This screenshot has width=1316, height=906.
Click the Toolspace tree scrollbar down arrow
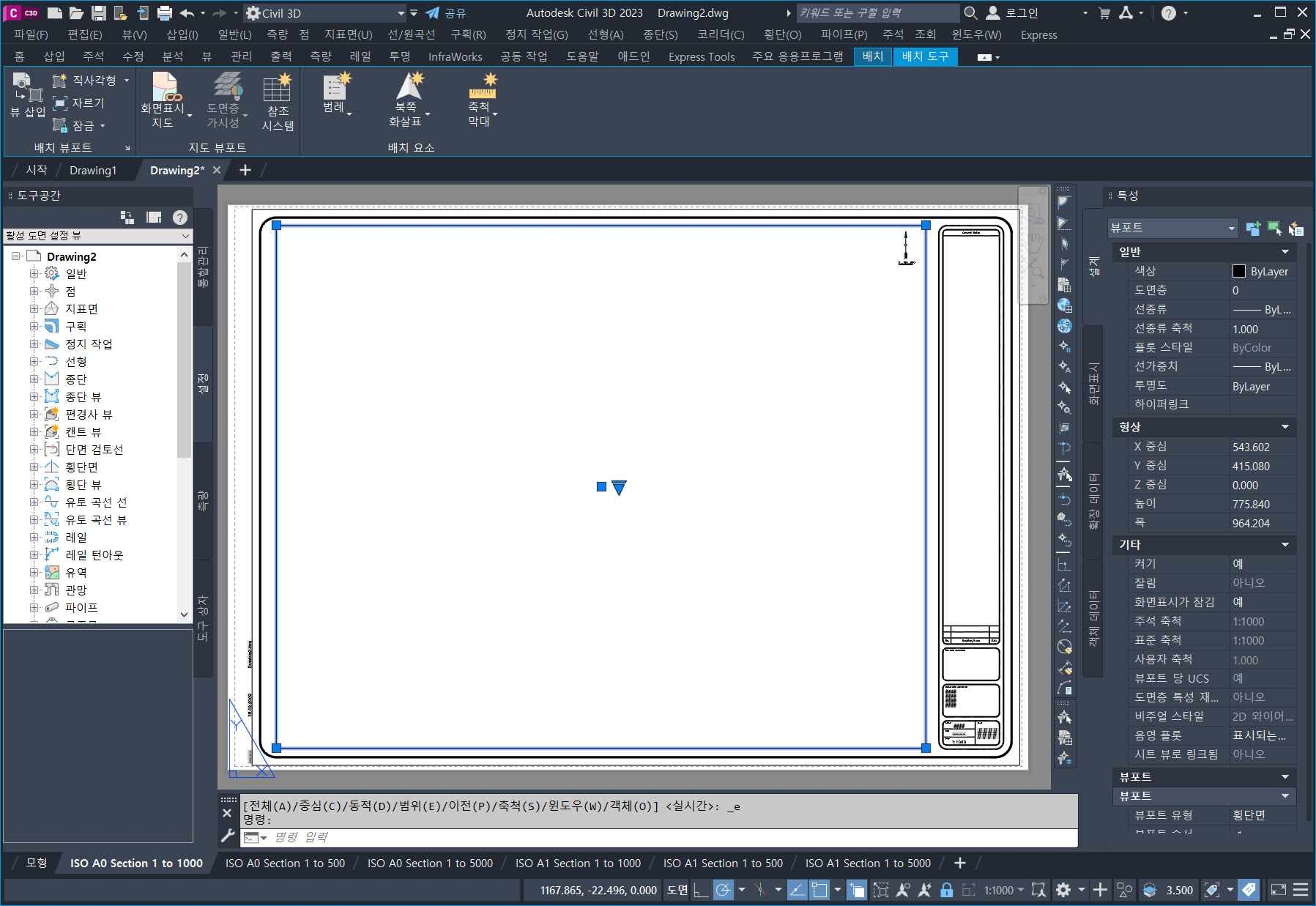(184, 614)
